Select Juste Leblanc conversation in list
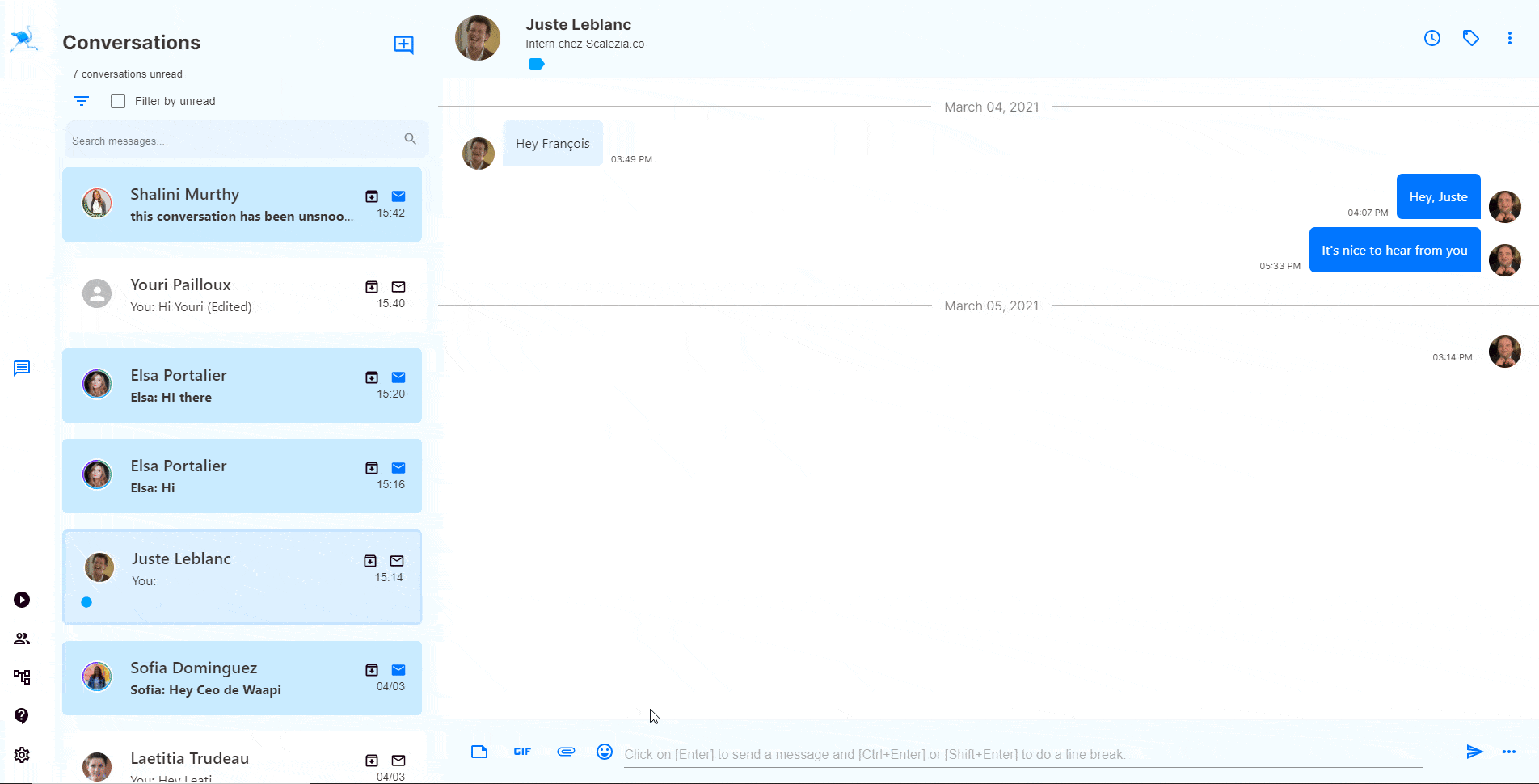 pyautogui.click(x=242, y=577)
